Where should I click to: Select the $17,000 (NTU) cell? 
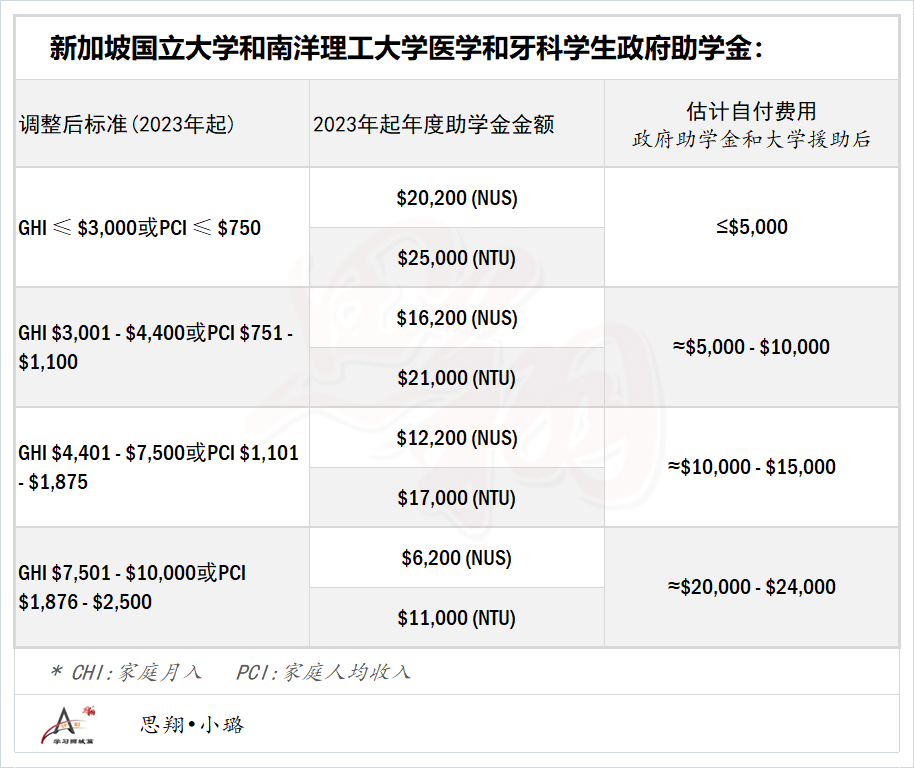pyautogui.click(x=457, y=498)
